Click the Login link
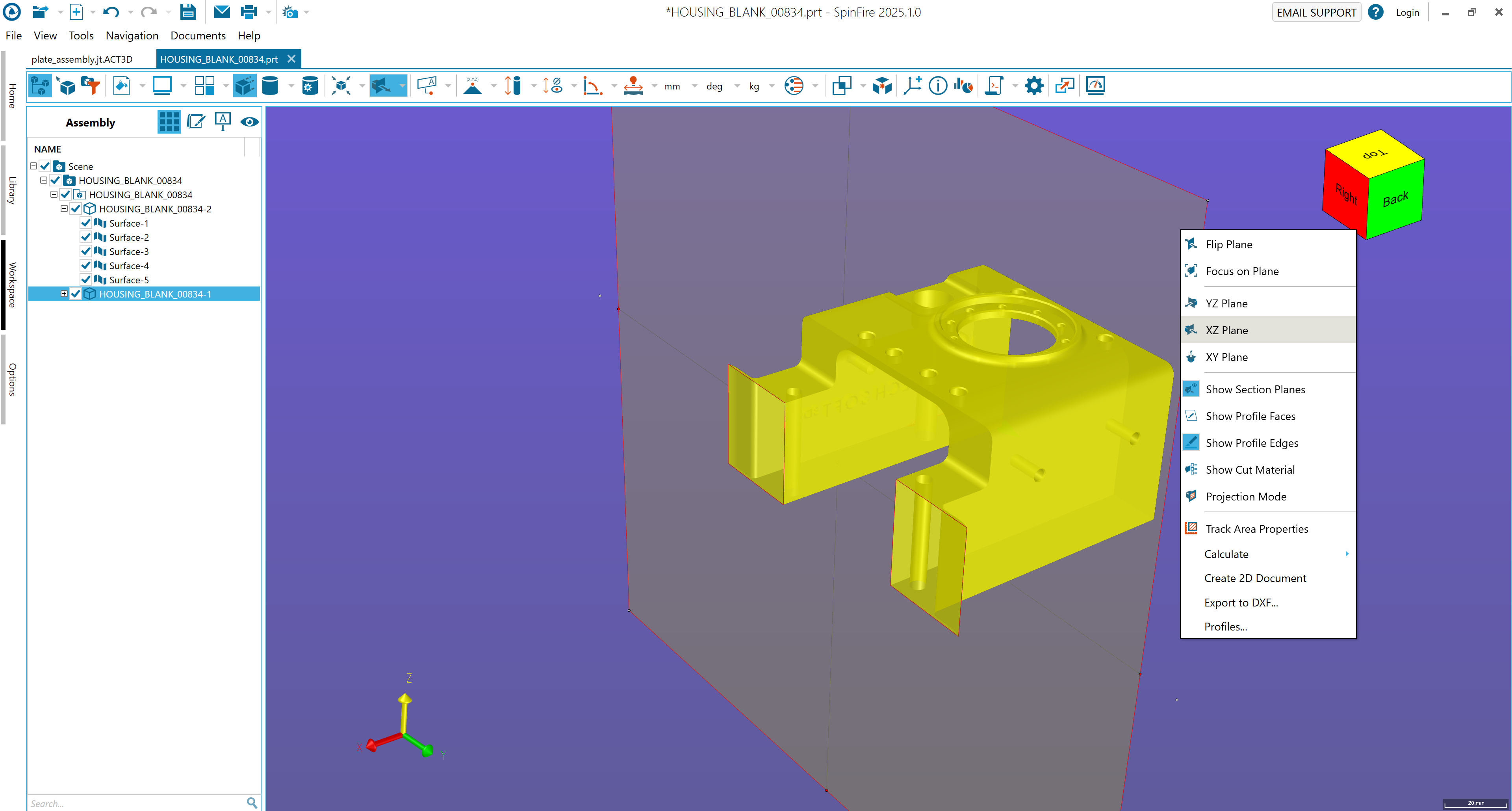Image resolution: width=1512 pixels, height=811 pixels. click(x=1407, y=12)
